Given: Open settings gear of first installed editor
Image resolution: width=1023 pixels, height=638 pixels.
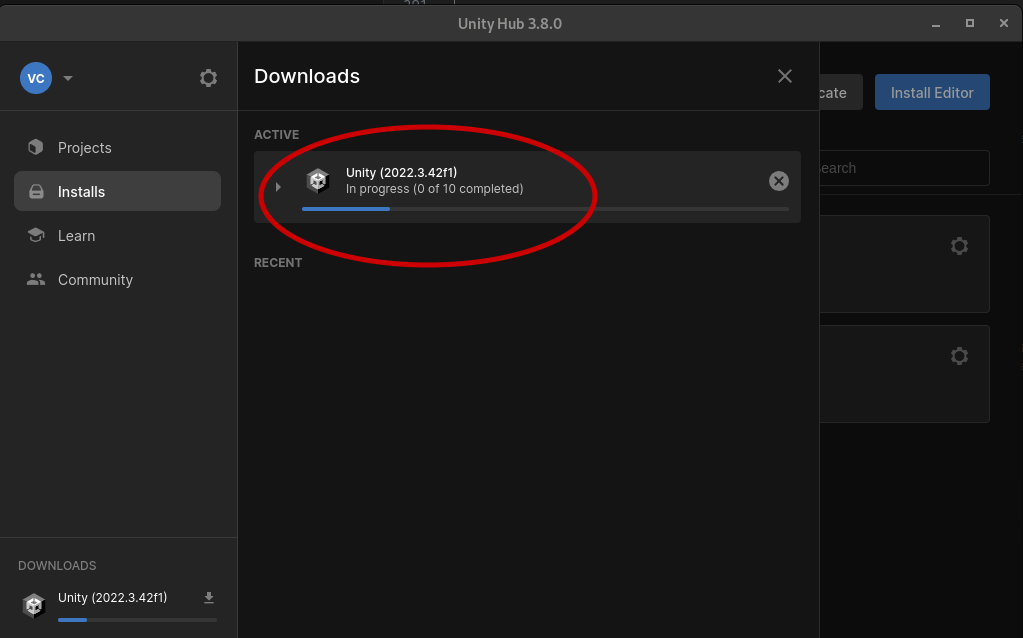Looking at the screenshot, I should click(959, 246).
